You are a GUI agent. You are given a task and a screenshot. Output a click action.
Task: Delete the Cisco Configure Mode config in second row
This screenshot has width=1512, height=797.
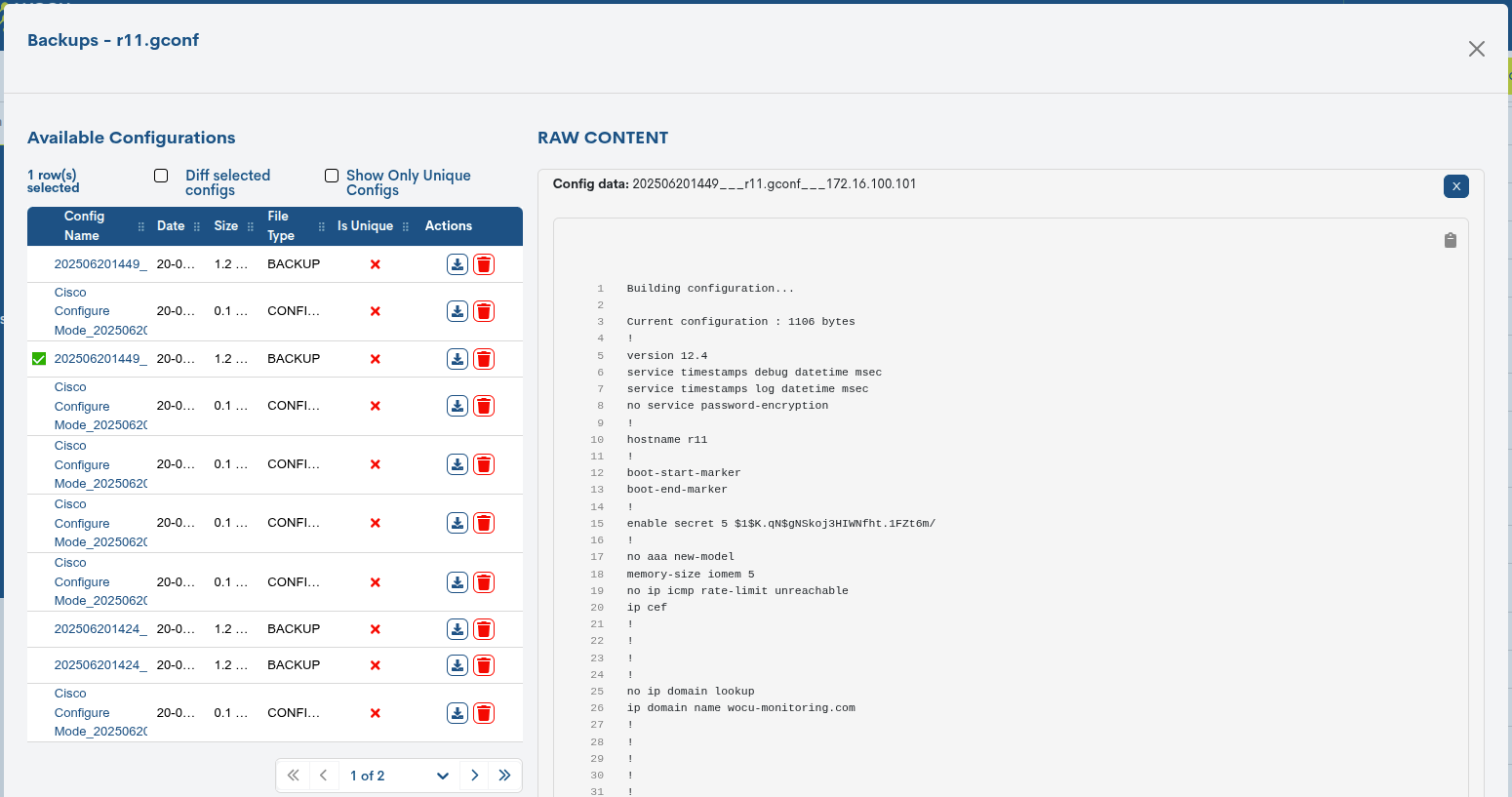tap(484, 310)
